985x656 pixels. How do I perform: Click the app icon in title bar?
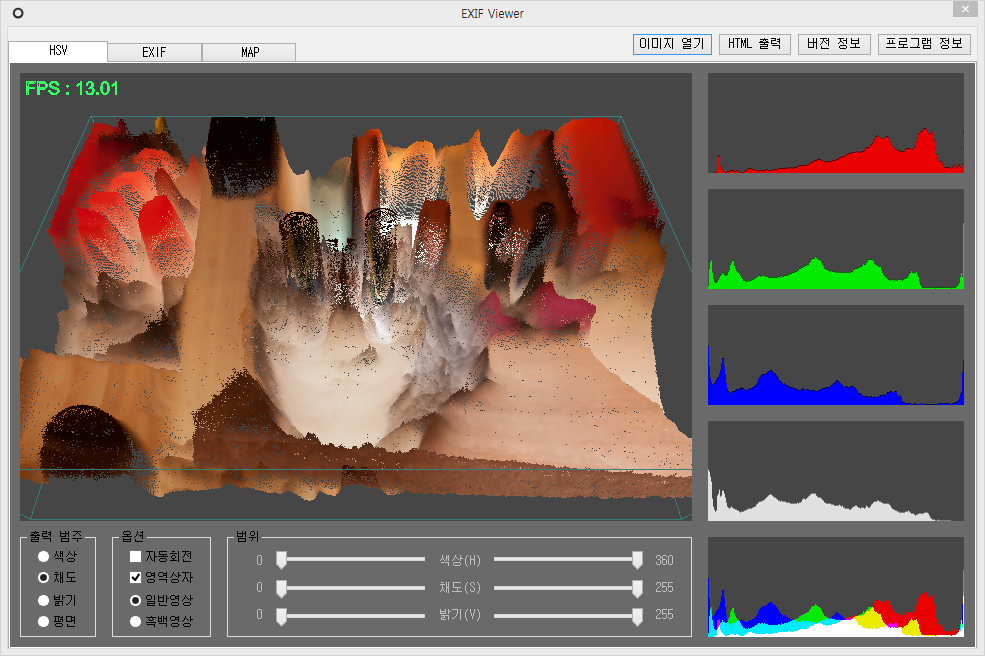coord(17,13)
